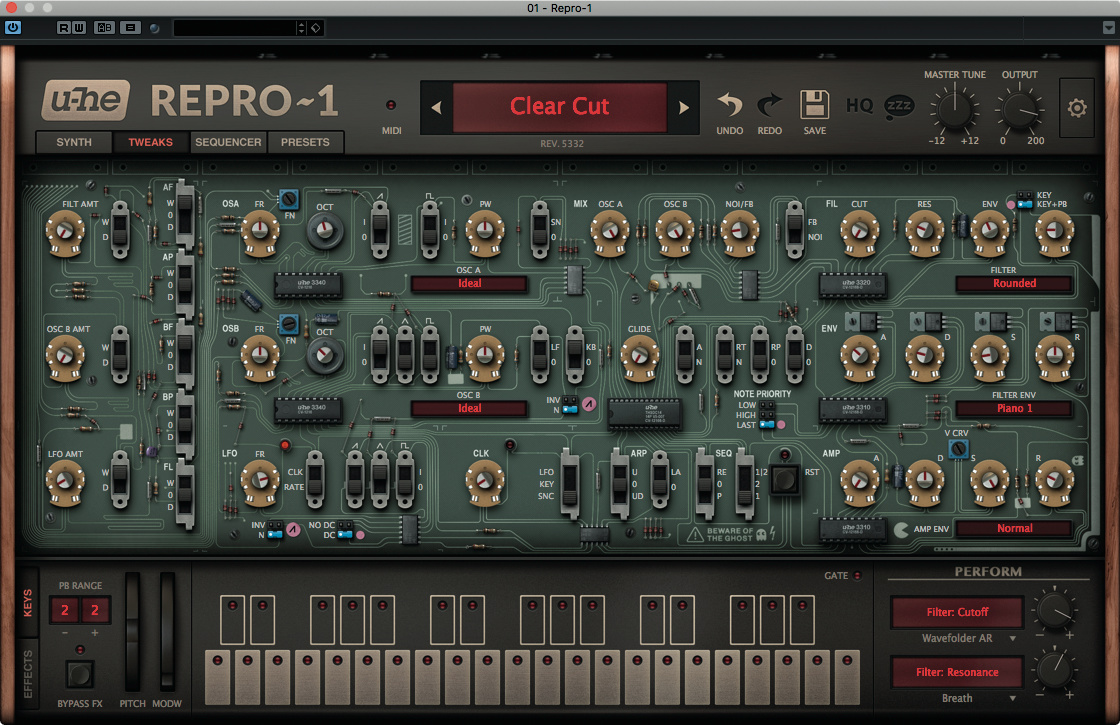The height and width of the screenshot is (725, 1120).
Task: Toggle the Bypass FX button
Action: coord(80,672)
